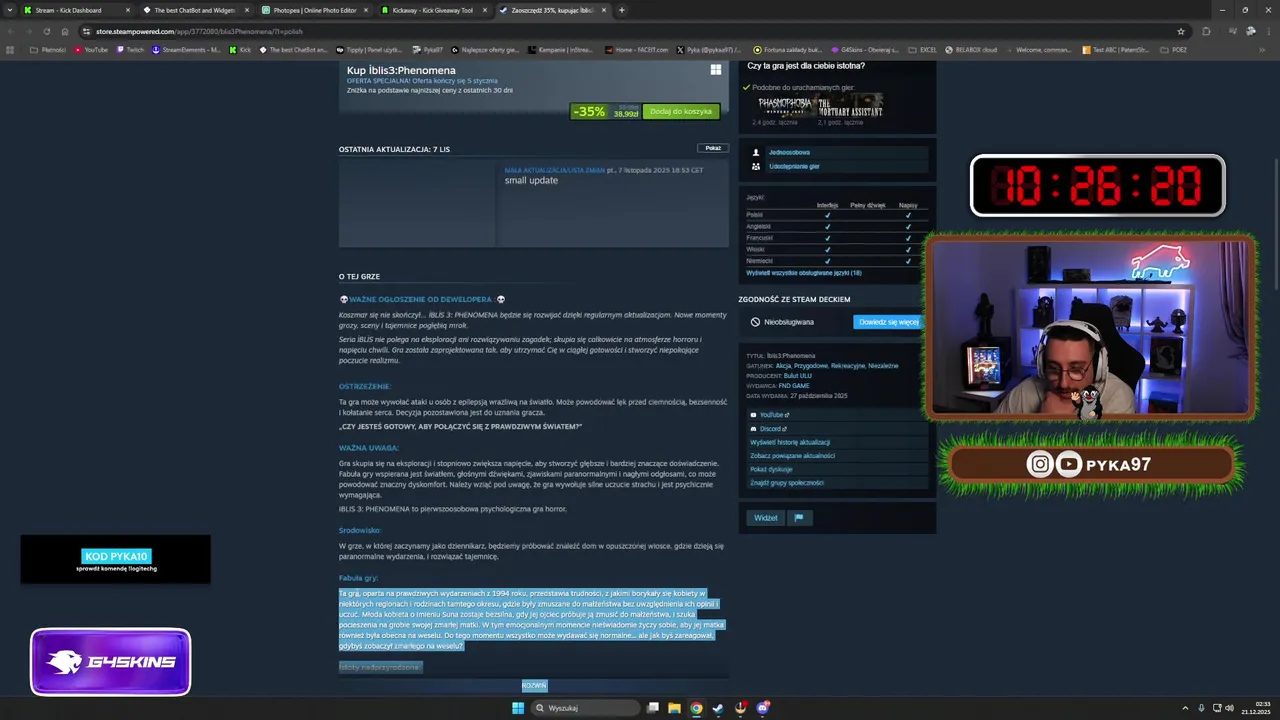Open Steam from the taskbar
Screen dimensions: 1280x720
[x=718, y=708]
